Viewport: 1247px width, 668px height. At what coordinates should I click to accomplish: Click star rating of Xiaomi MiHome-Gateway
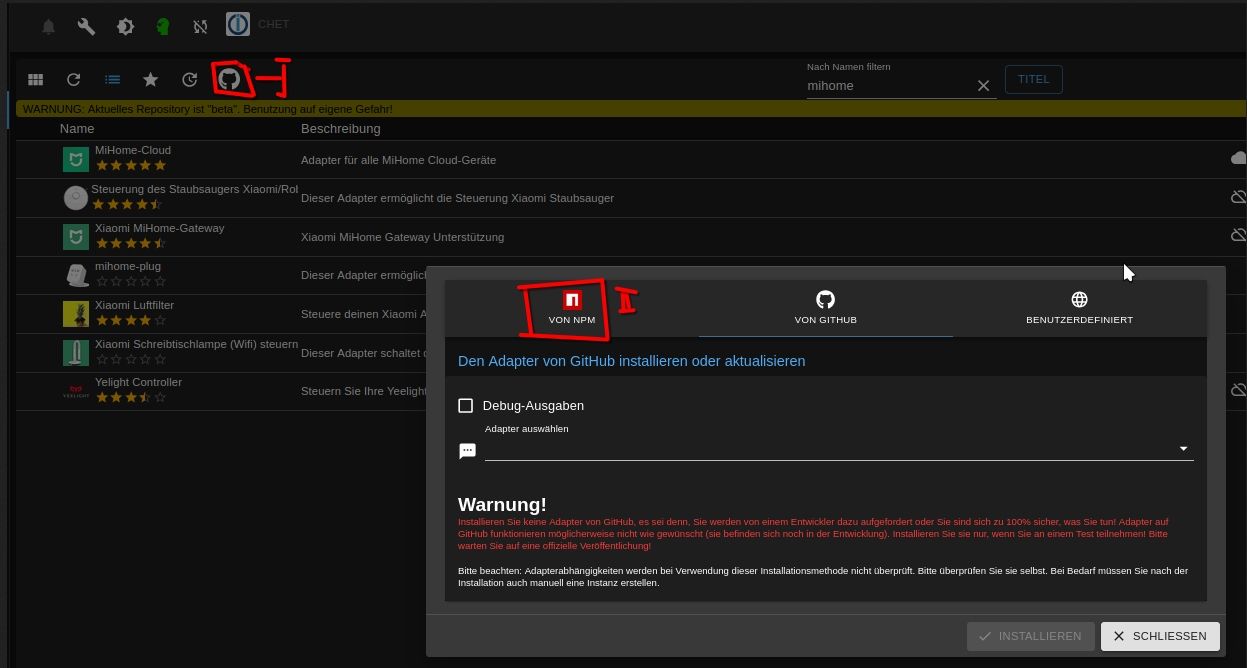[131, 243]
